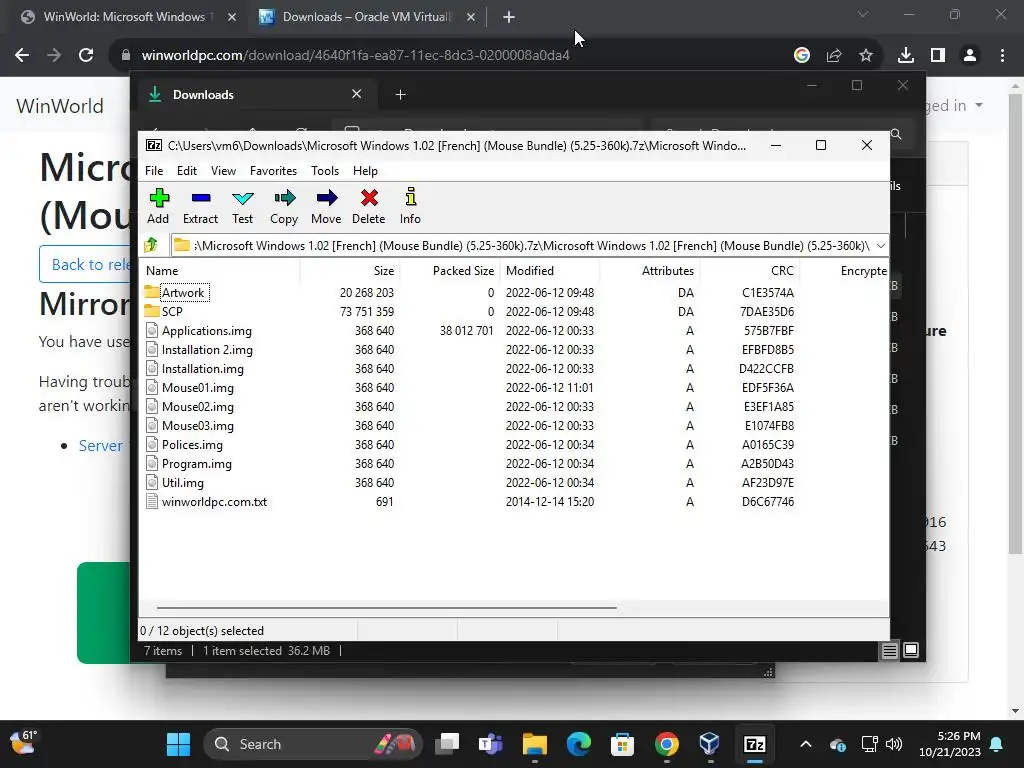The image size is (1024, 768).
Task: Sort by the Packed Size column header
Action: click(x=450, y=270)
